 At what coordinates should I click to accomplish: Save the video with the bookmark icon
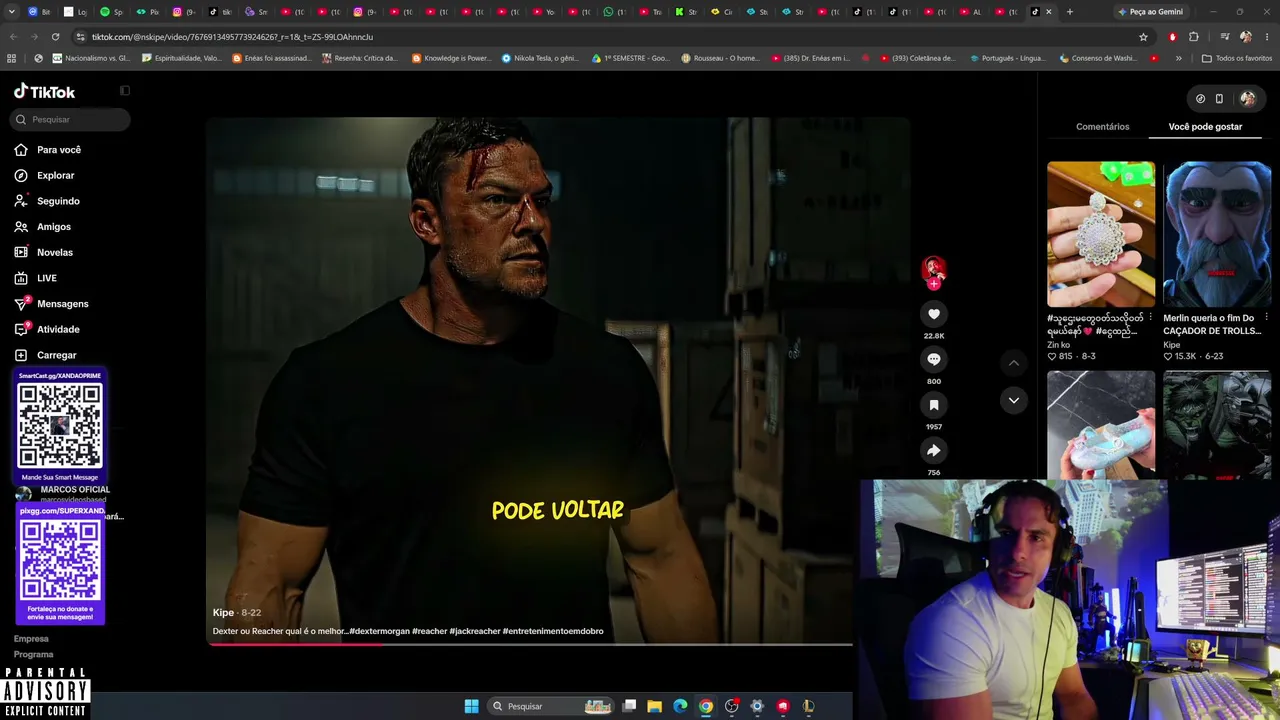pyautogui.click(x=934, y=405)
